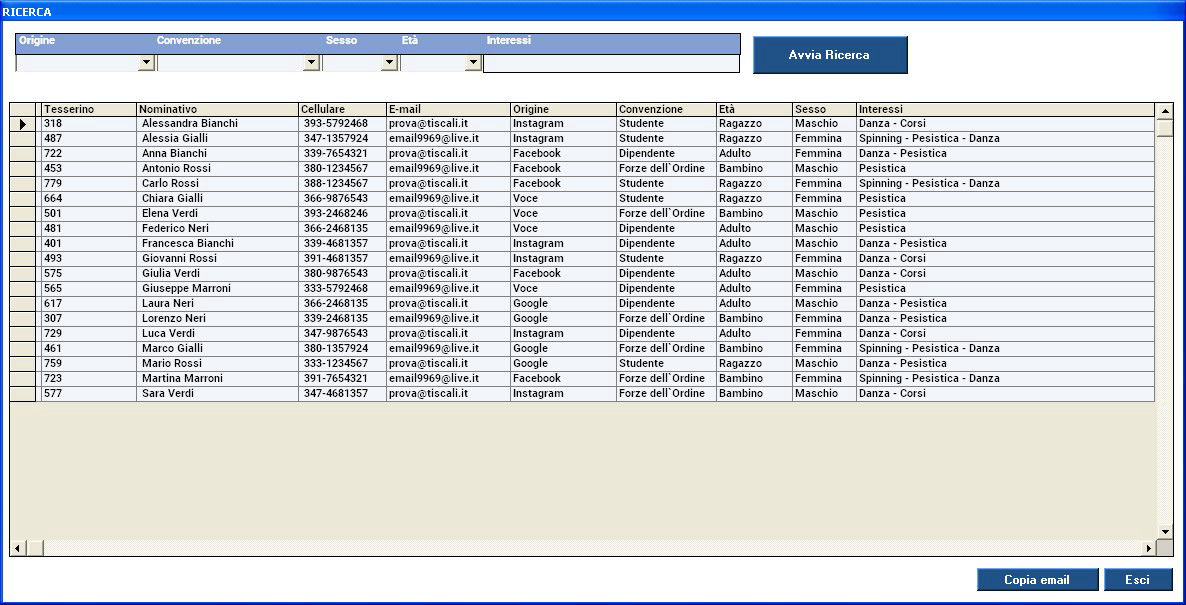Click the Esci button
The width and height of the screenshot is (1186, 605).
1137,580
